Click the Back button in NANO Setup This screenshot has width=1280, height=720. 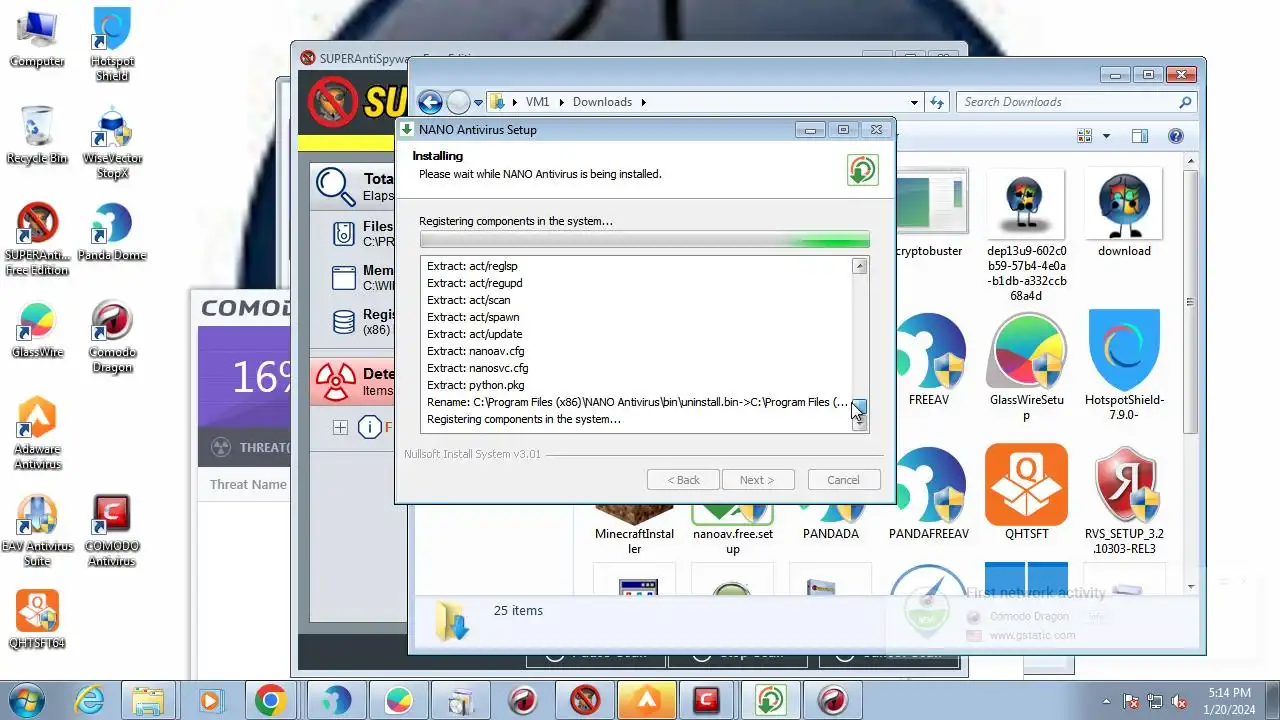pos(683,480)
